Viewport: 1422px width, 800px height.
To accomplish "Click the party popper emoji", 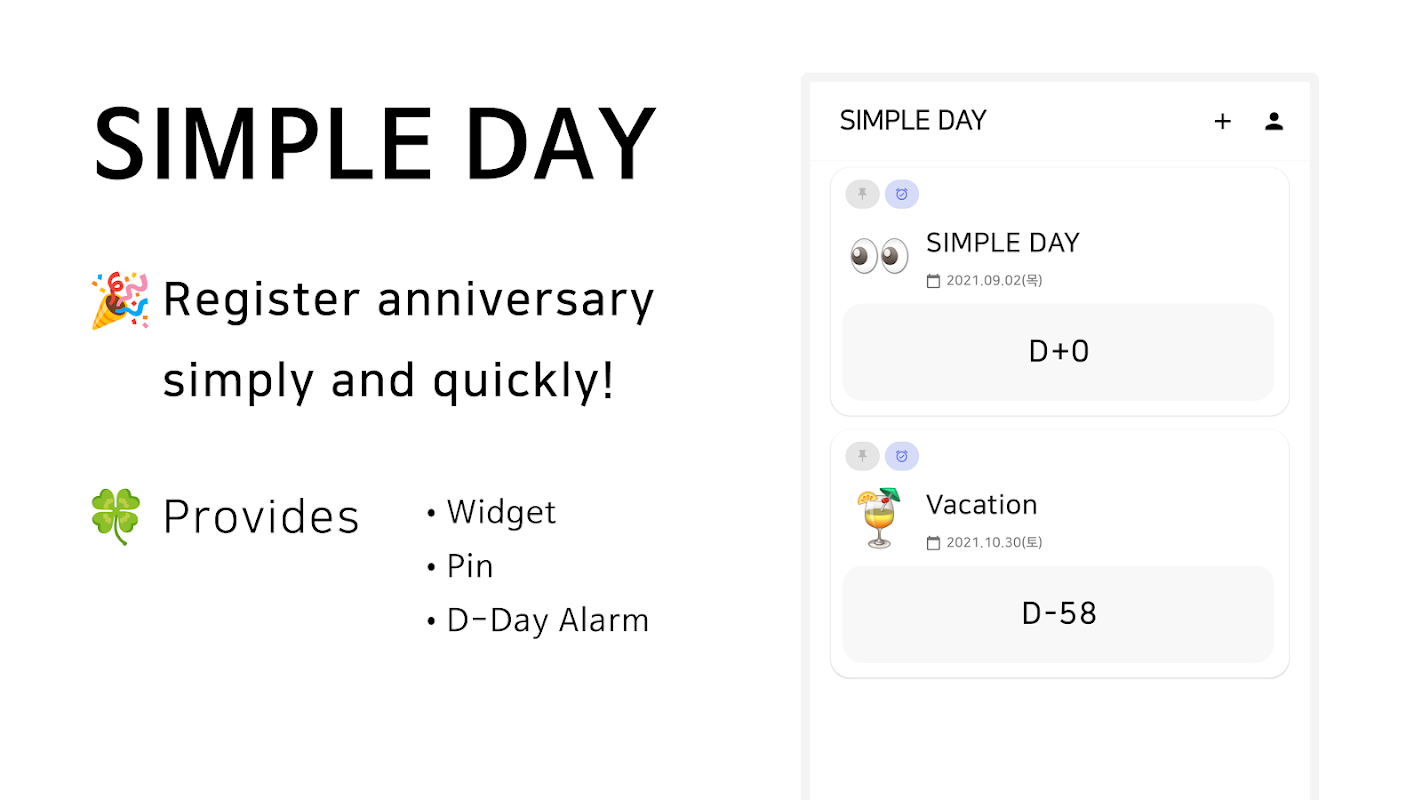I will point(120,300).
